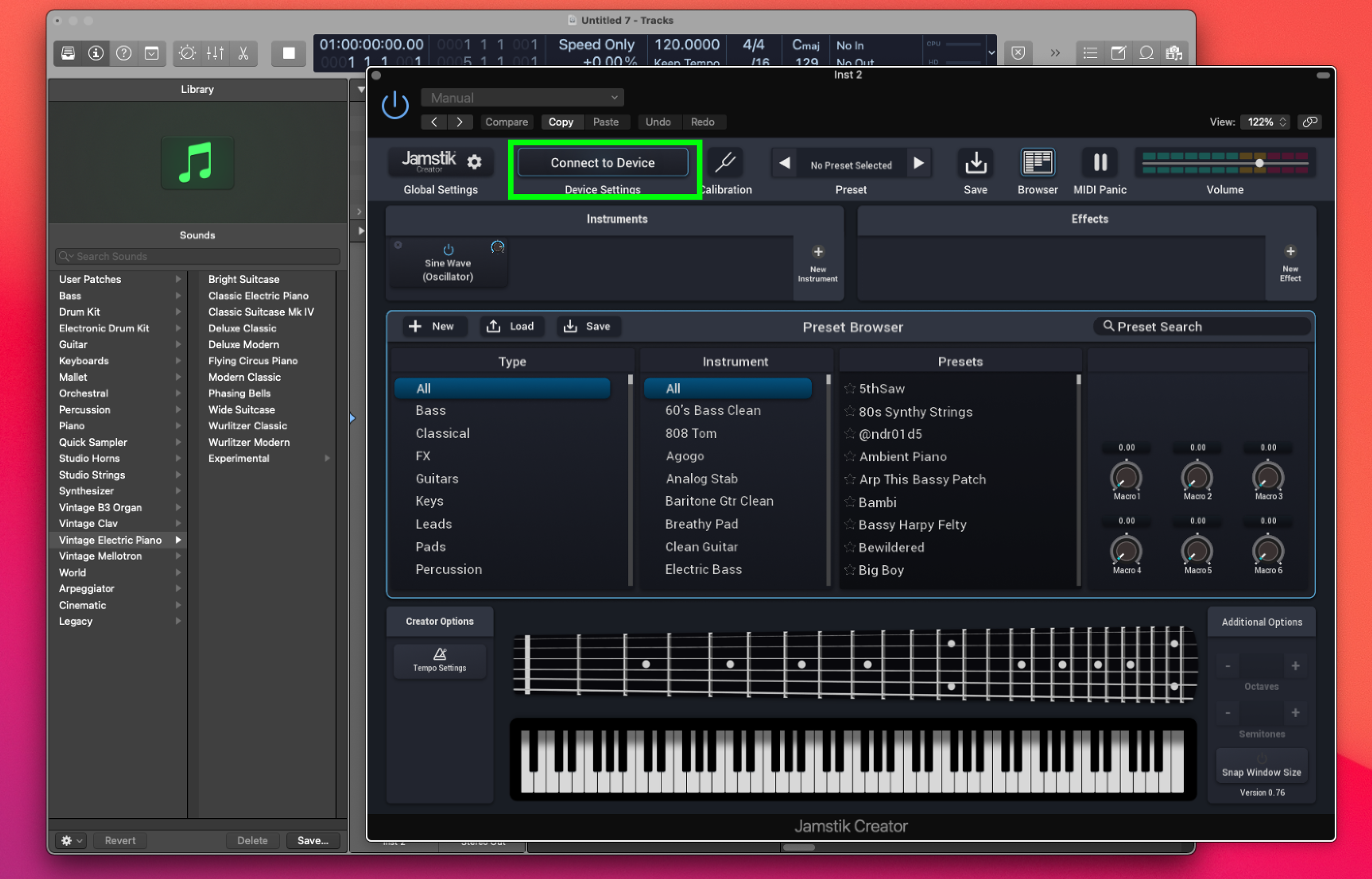1372x879 pixels.
Task: Click the previous setting chevron button
Action: 434,122
